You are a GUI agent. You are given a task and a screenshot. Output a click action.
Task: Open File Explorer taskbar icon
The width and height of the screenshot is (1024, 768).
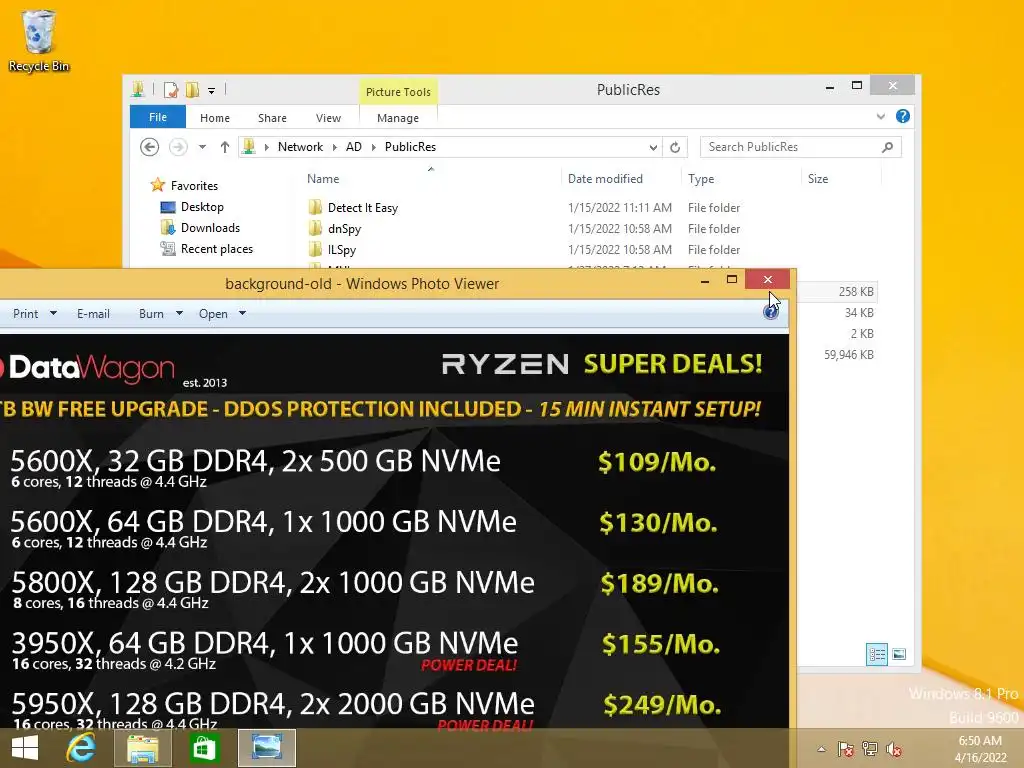[x=142, y=748]
